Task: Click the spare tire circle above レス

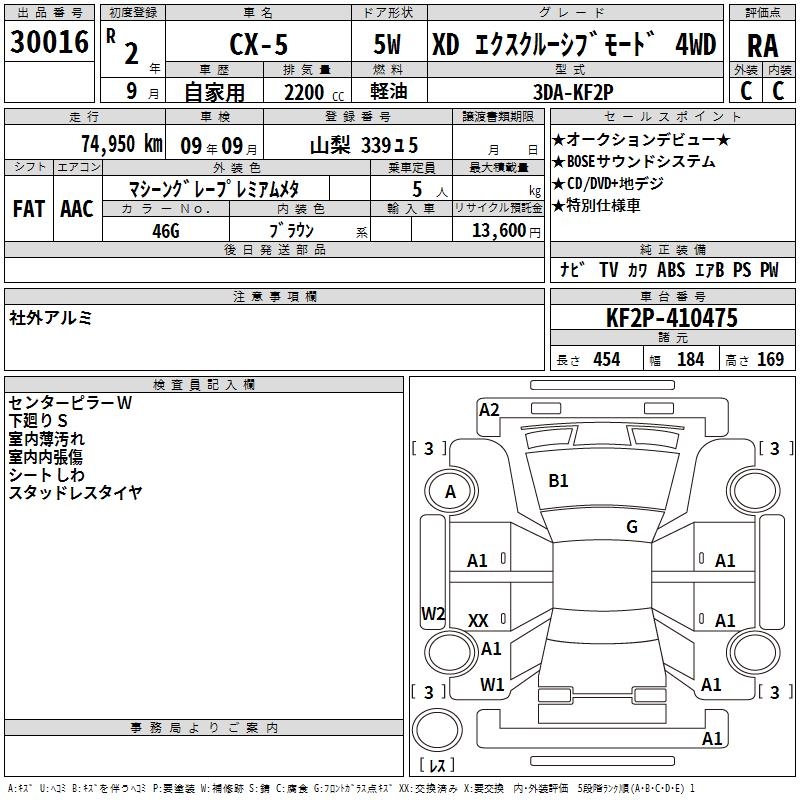Action: 437,730
